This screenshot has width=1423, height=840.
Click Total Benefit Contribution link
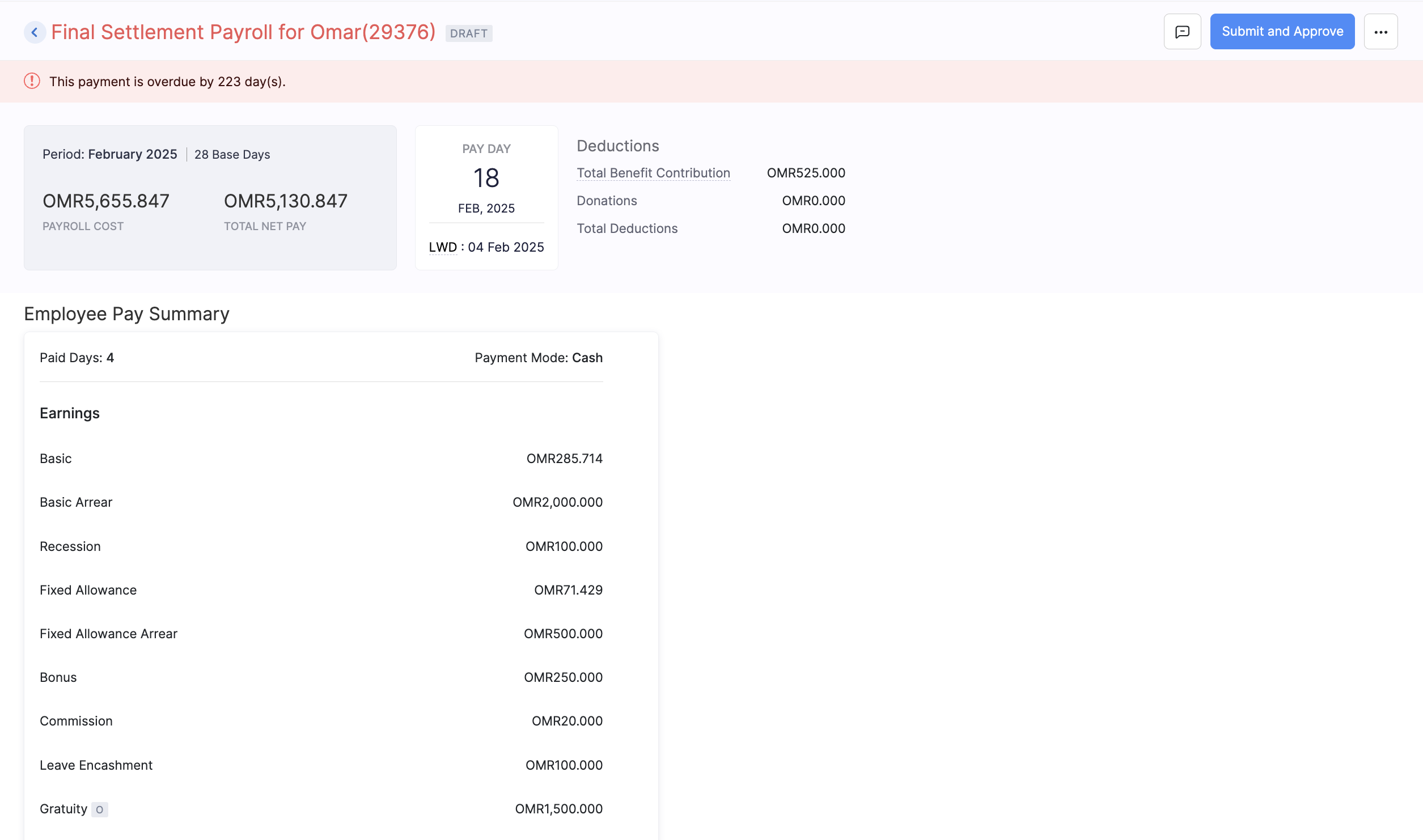(x=653, y=173)
